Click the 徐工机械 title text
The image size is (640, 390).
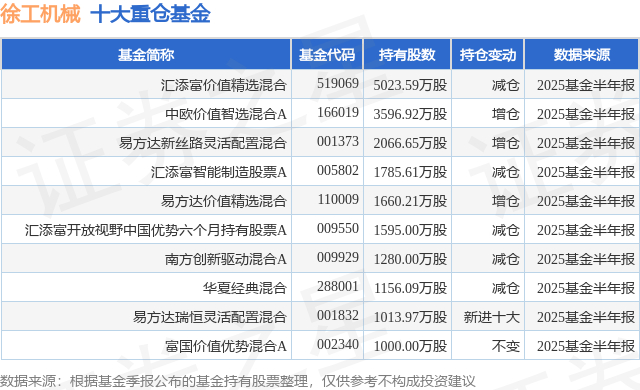pyautogui.click(x=40, y=14)
